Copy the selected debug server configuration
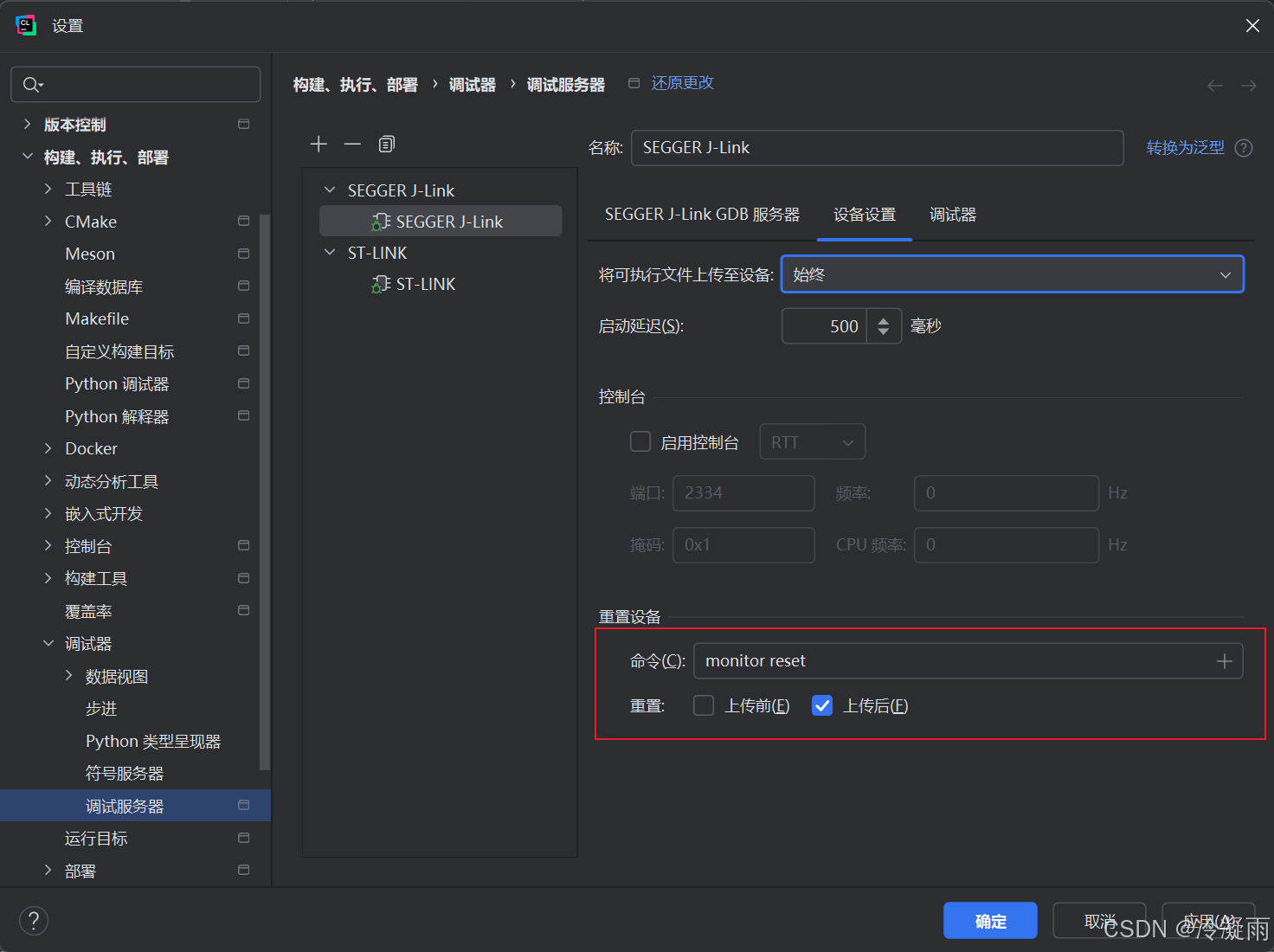The image size is (1274, 952). tap(387, 144)
